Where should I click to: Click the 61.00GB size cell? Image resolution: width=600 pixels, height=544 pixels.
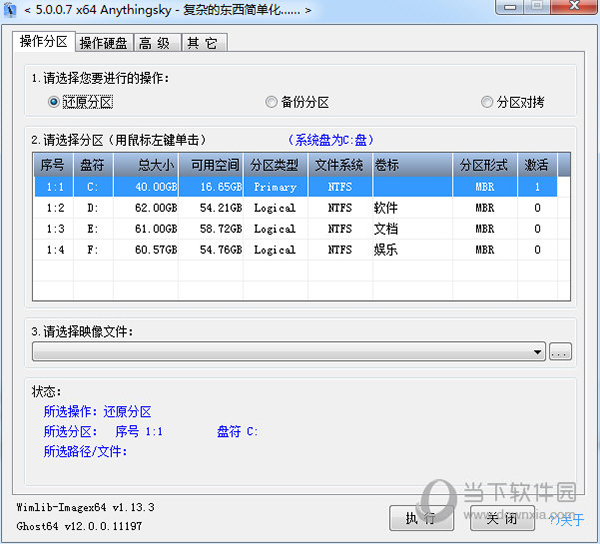tap(146, 229)
